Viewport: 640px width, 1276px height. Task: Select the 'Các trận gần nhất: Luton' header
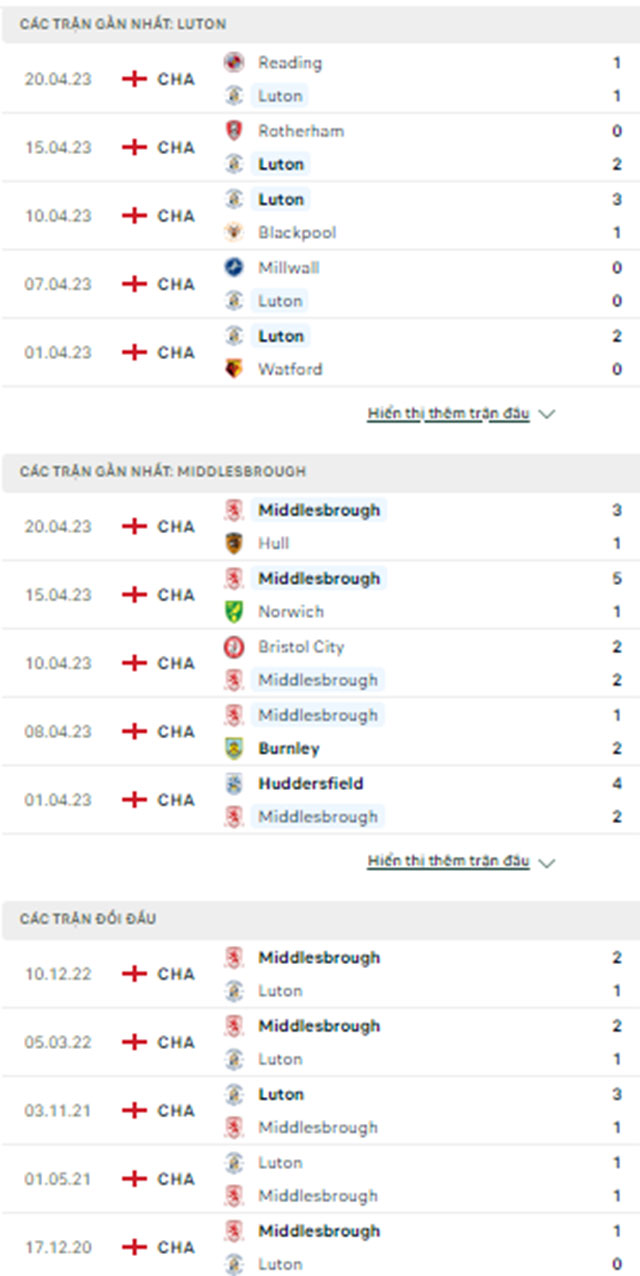[320, 23]
